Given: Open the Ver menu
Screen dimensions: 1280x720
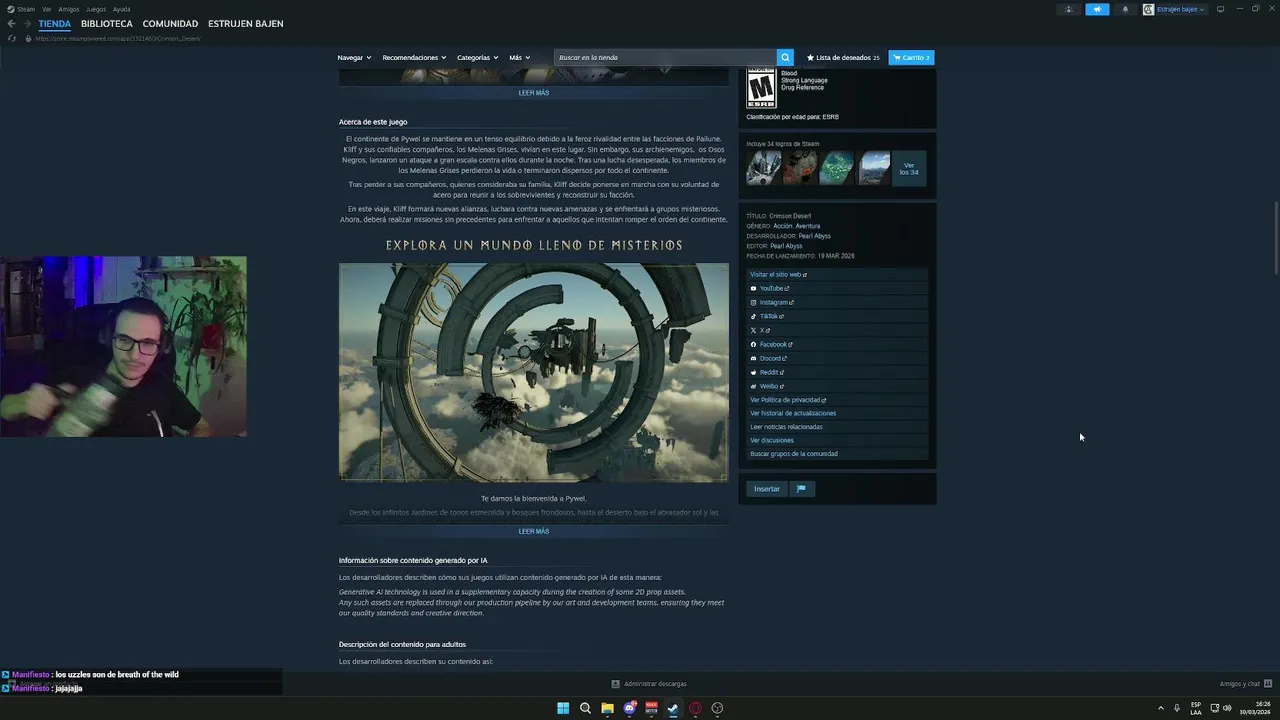Looking at the screenshot, I should 47,9.
